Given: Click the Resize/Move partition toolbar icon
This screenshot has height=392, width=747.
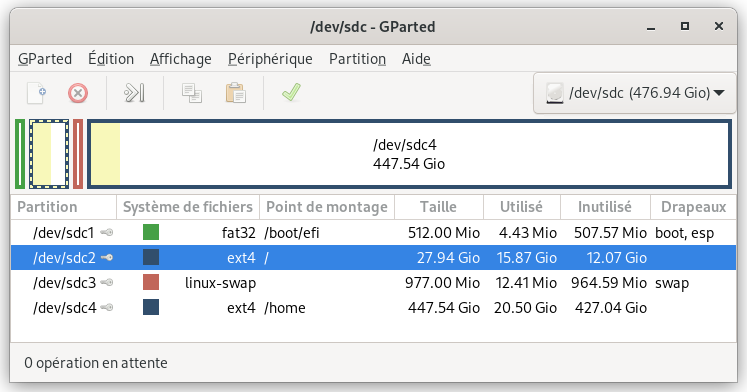Looking at the screenshot, I should tap(134, 93).
